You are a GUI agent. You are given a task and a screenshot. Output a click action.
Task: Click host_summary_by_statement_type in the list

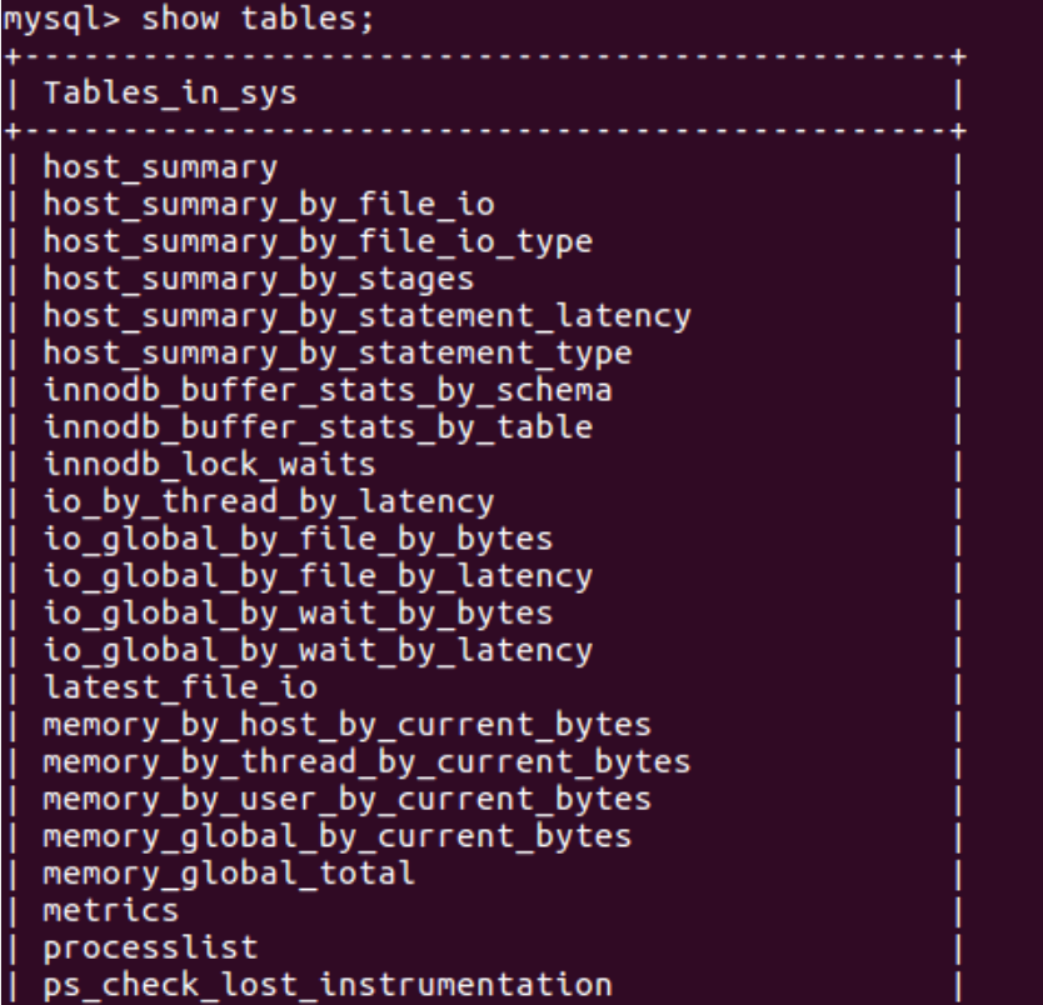(337, 353)
